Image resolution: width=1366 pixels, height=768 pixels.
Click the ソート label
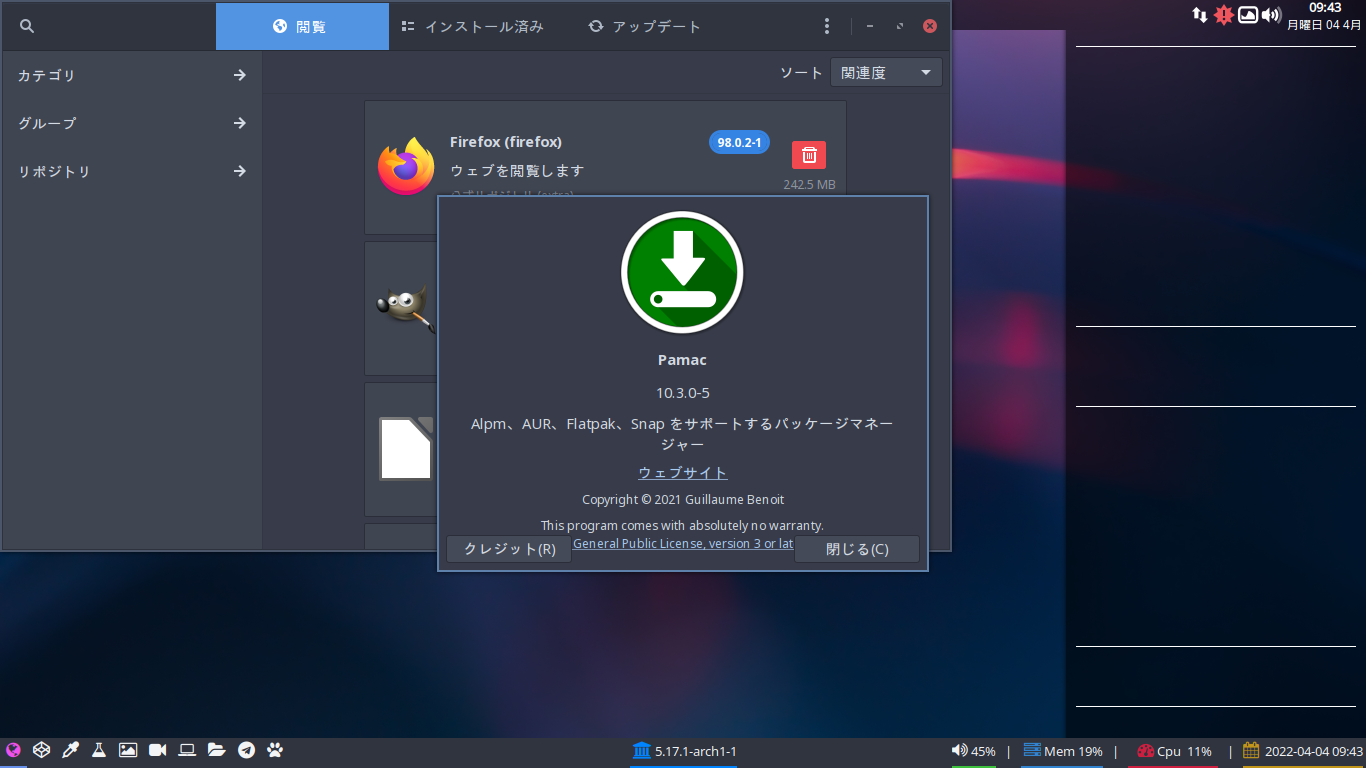pyautogui.click(x=801, y=73)
